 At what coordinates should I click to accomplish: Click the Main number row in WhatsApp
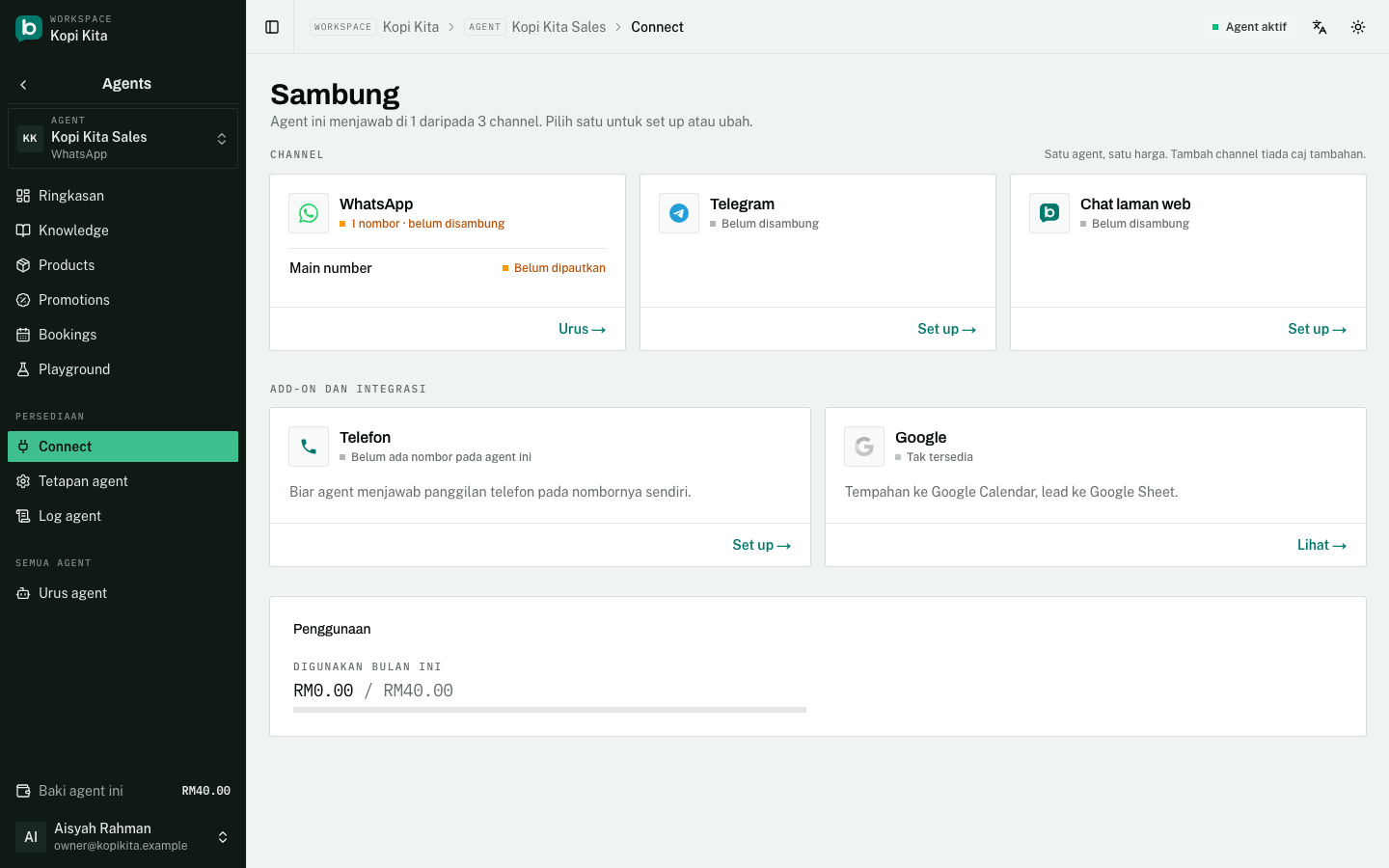click(x=448, y=268)
